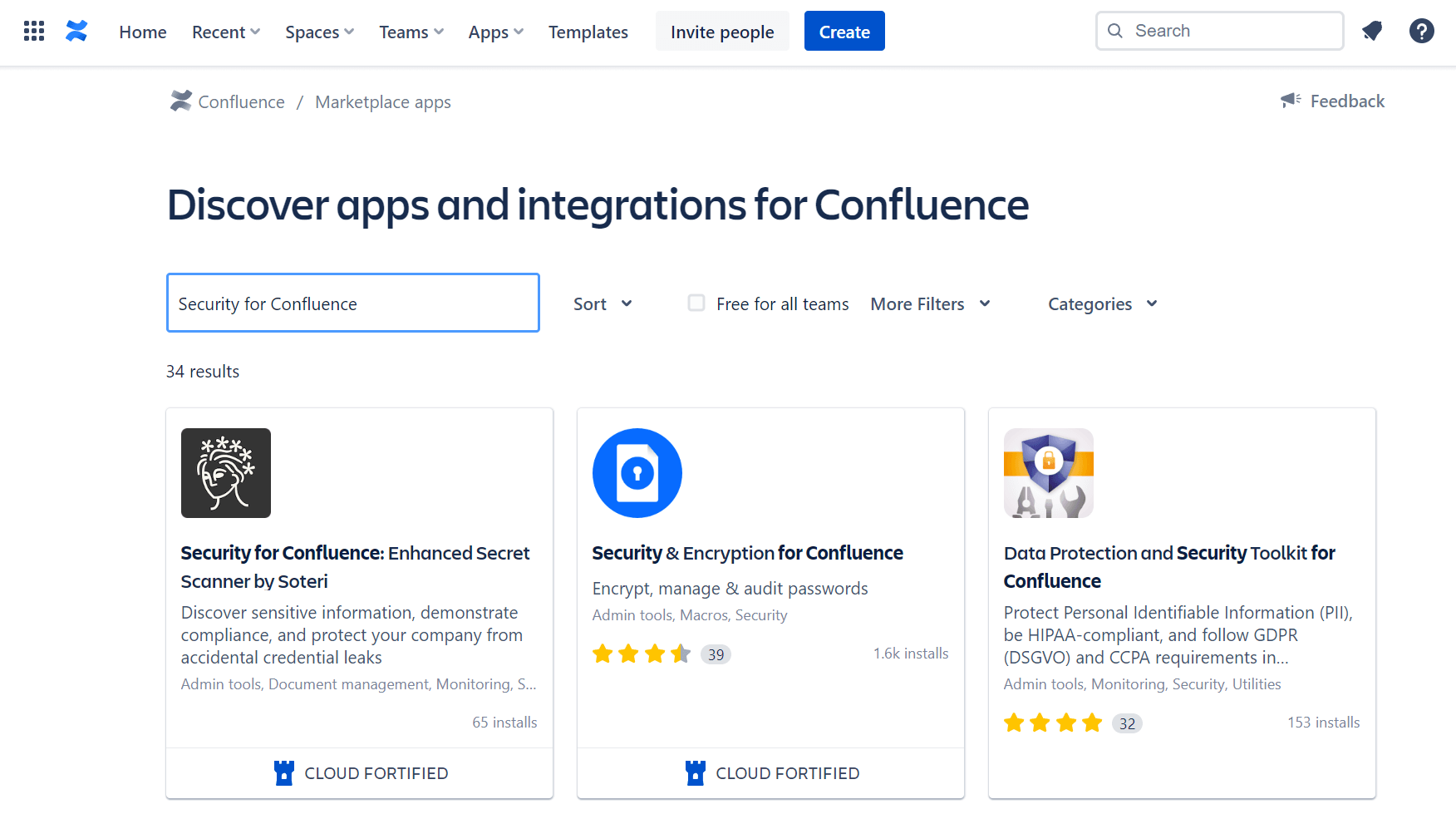Click Cloud Fortified badge icon on Encryption card
This screenshot has height=814, width=1456.
[x=696, y=773]
